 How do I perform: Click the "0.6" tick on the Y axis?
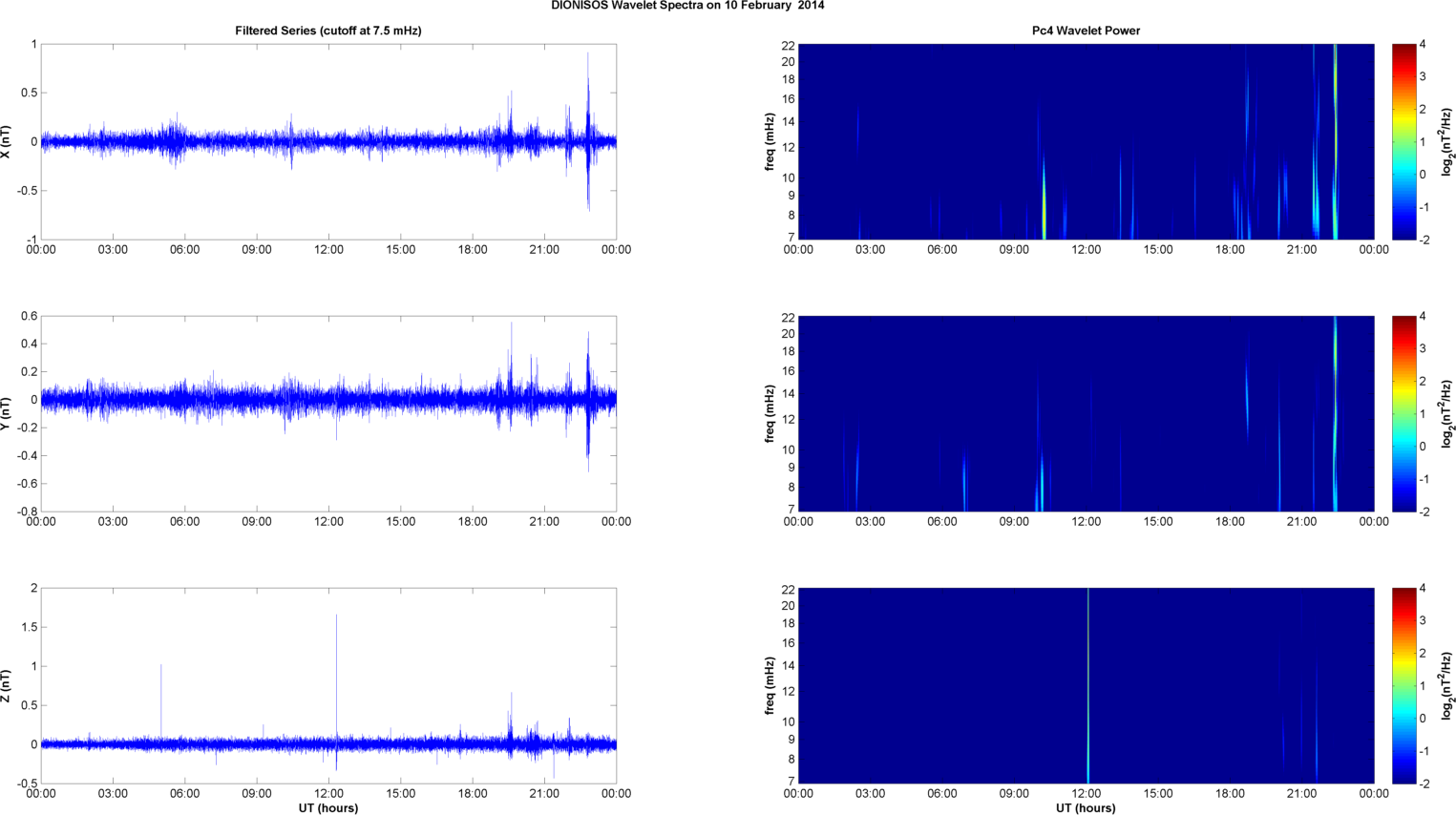click(30, 316)
